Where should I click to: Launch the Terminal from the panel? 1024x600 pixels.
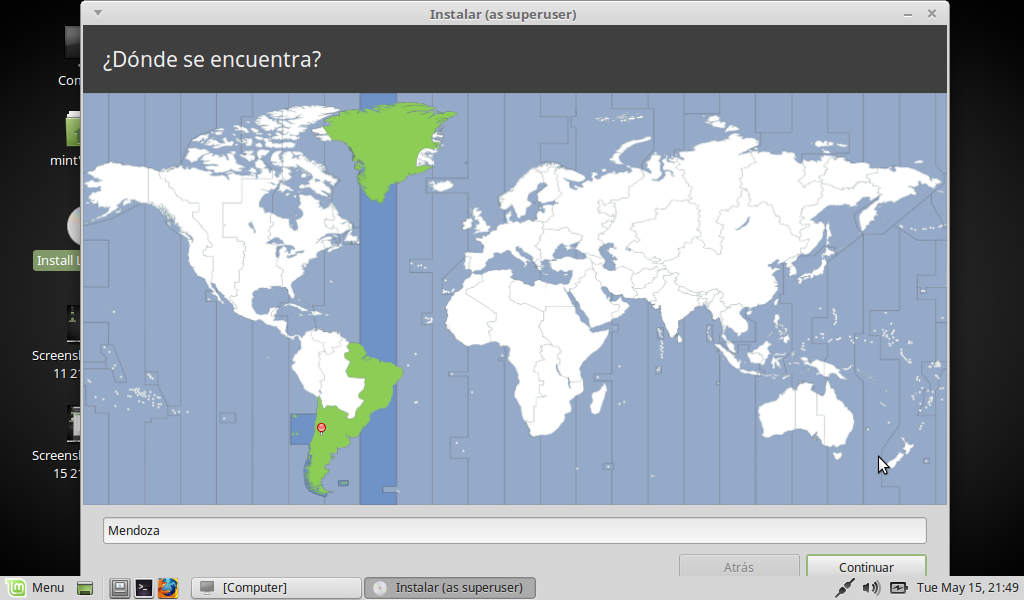(144, 587)
